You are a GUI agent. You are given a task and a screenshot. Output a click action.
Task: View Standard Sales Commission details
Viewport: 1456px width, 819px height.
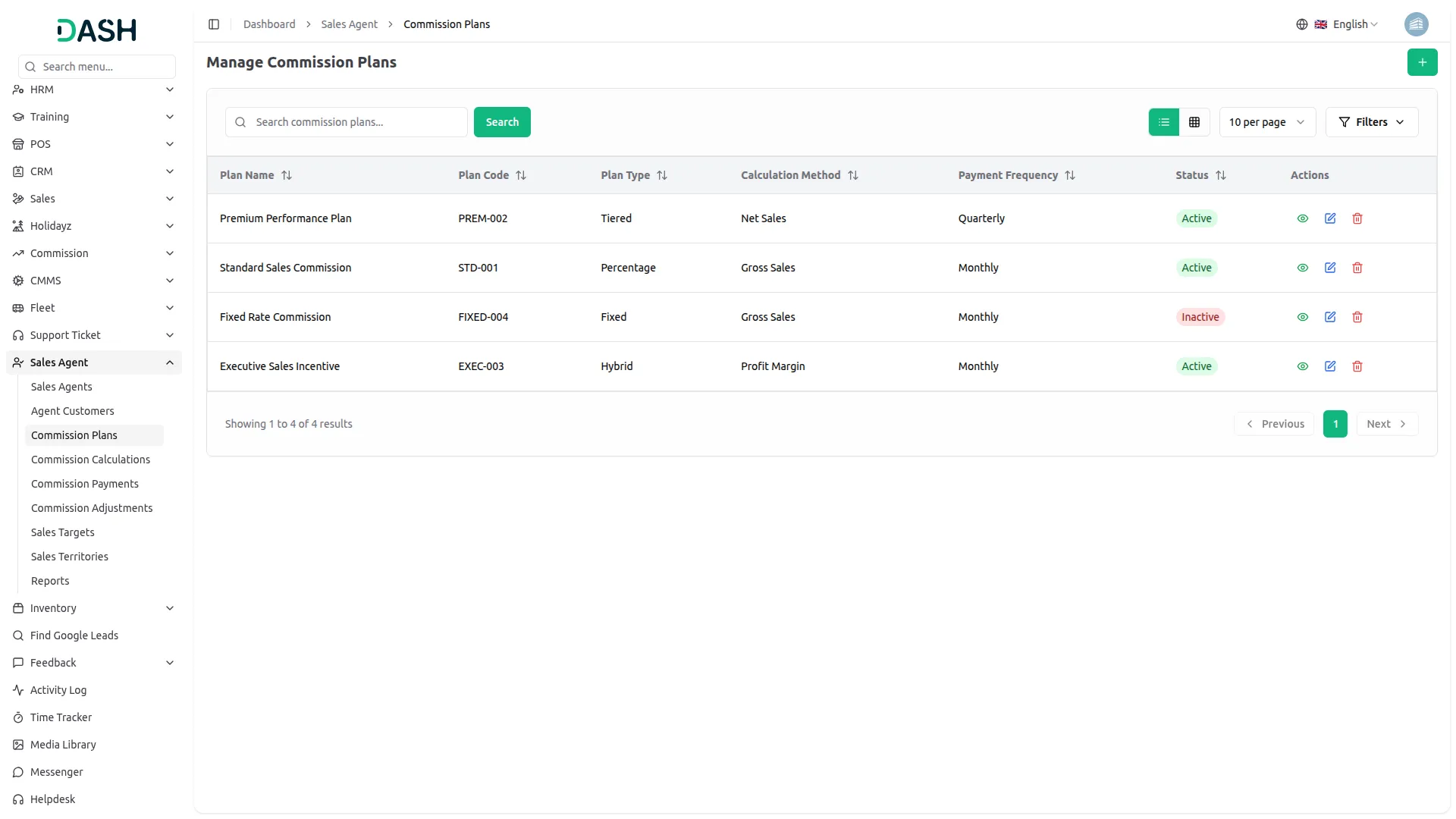click(x=1302, y=268)
